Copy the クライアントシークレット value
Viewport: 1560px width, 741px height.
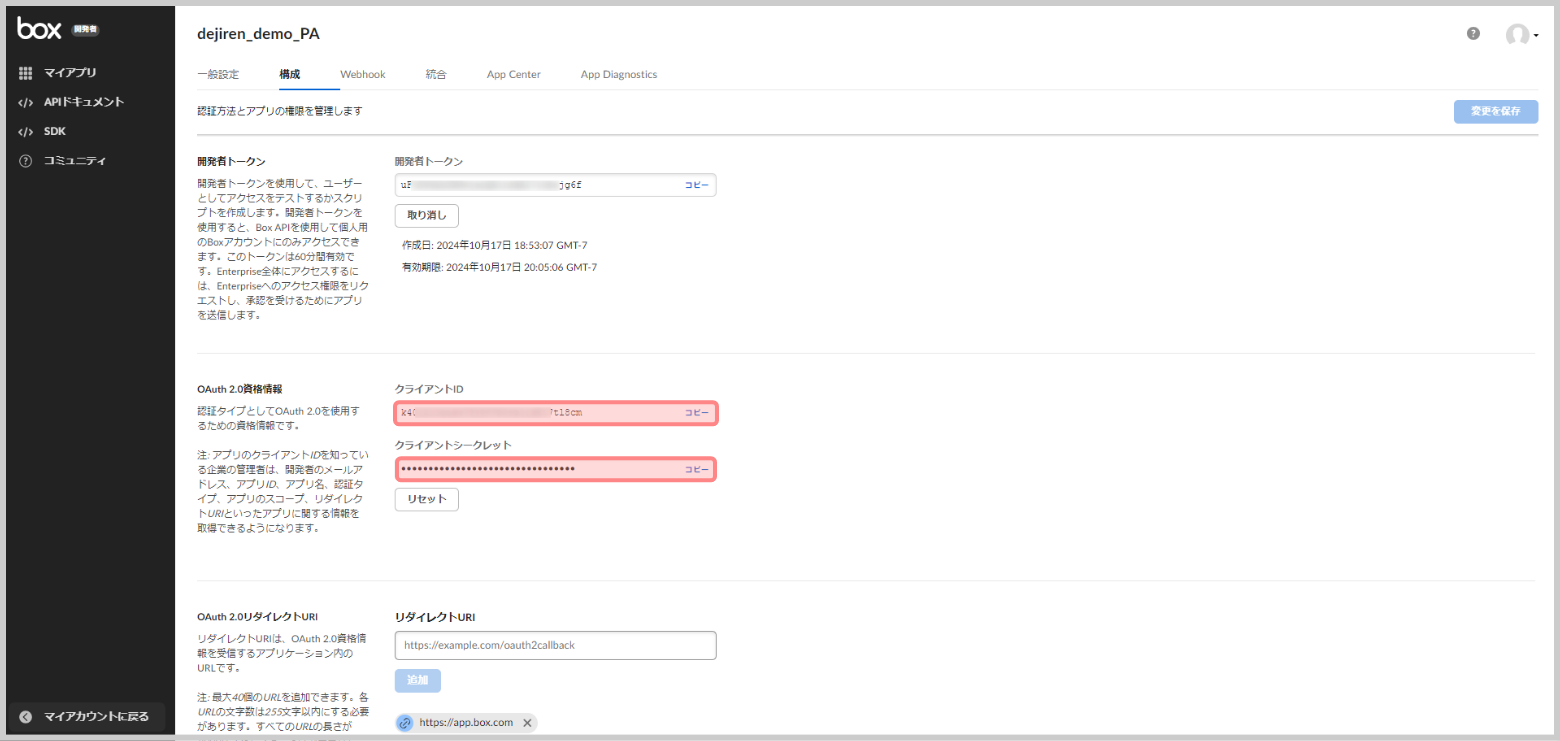point(696,469)
